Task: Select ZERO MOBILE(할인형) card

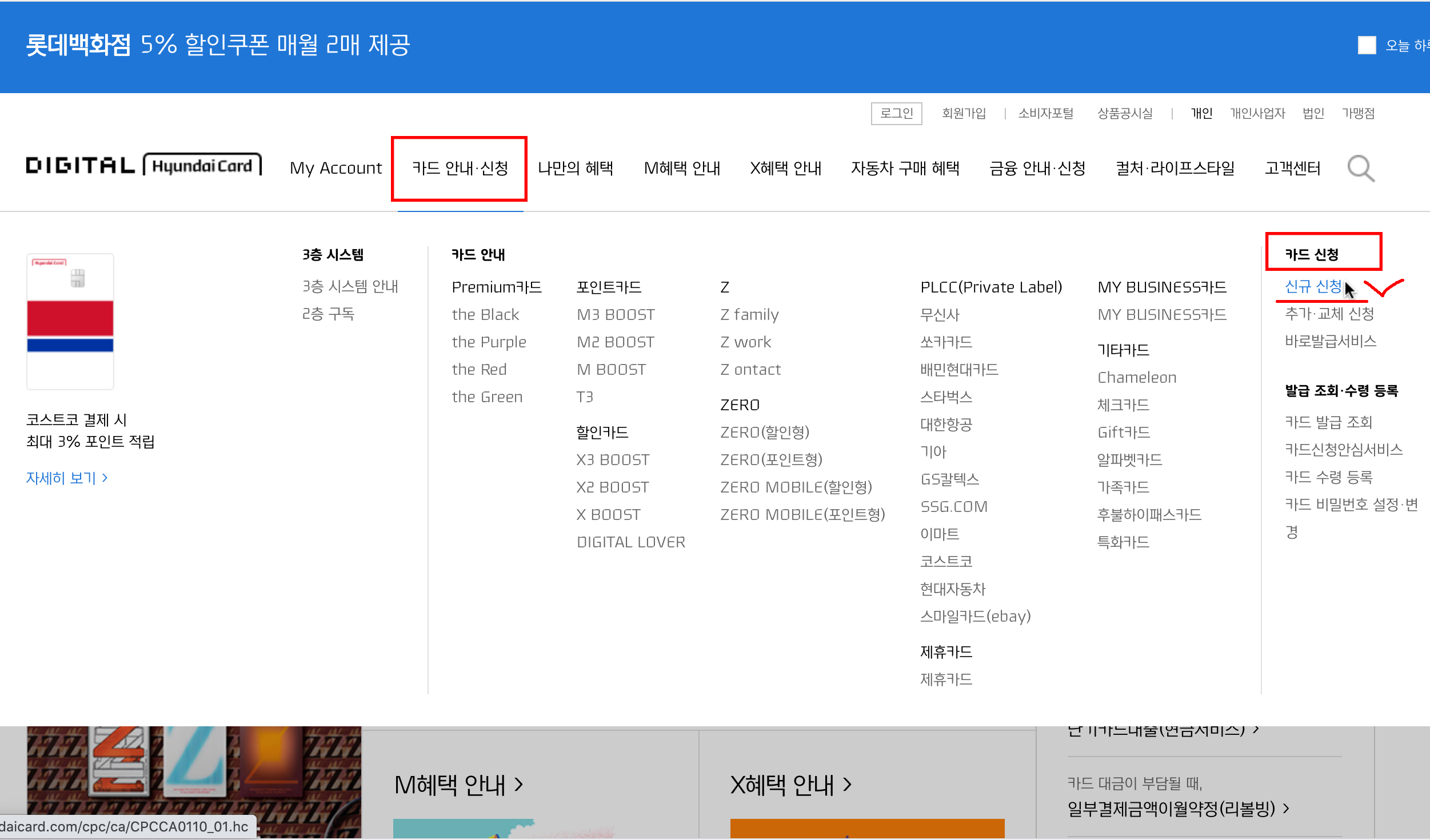Action: point(796,487)
